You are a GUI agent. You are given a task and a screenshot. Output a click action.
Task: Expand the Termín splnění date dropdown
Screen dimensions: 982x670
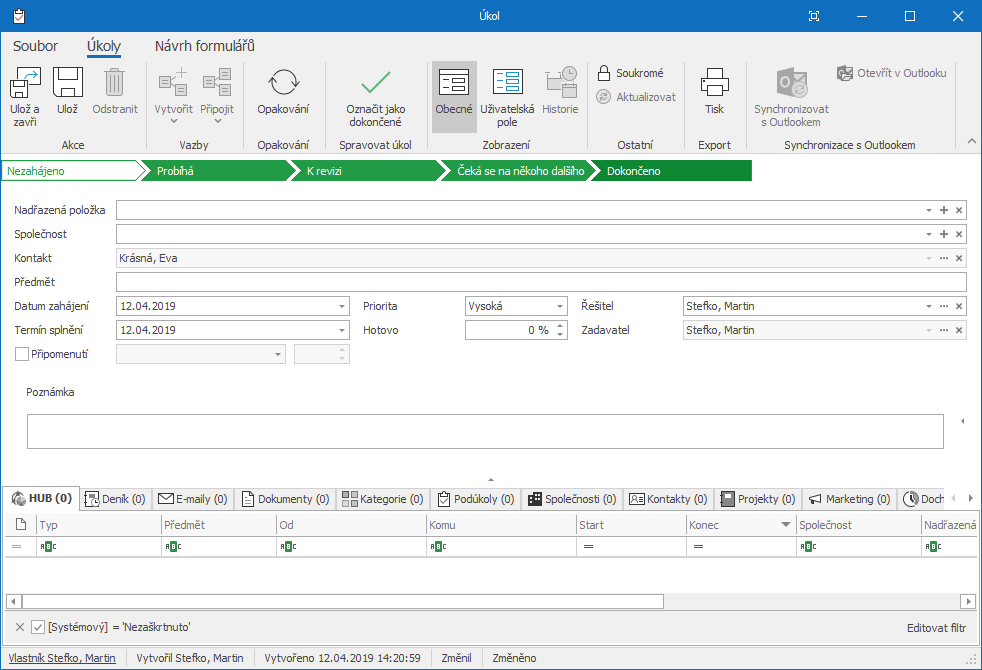tap(342, 330)
